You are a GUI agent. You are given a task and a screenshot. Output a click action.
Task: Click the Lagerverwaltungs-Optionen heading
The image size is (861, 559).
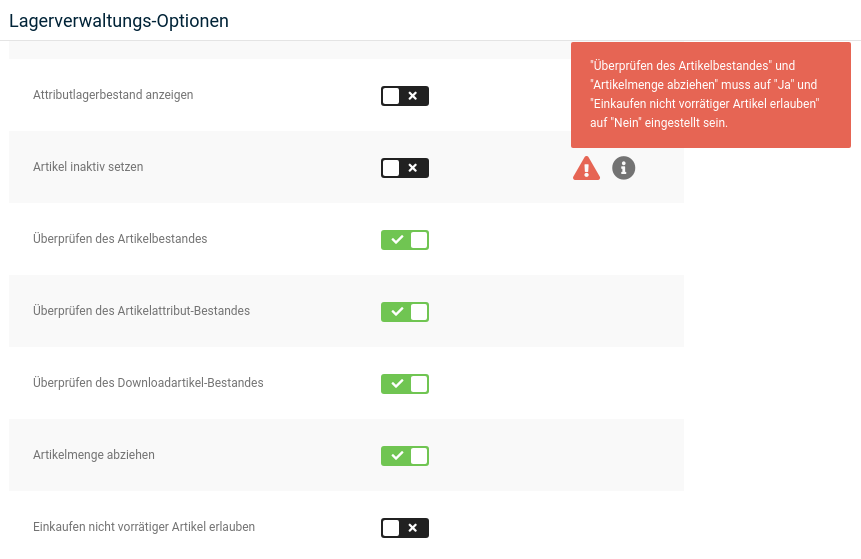point(119,20)
